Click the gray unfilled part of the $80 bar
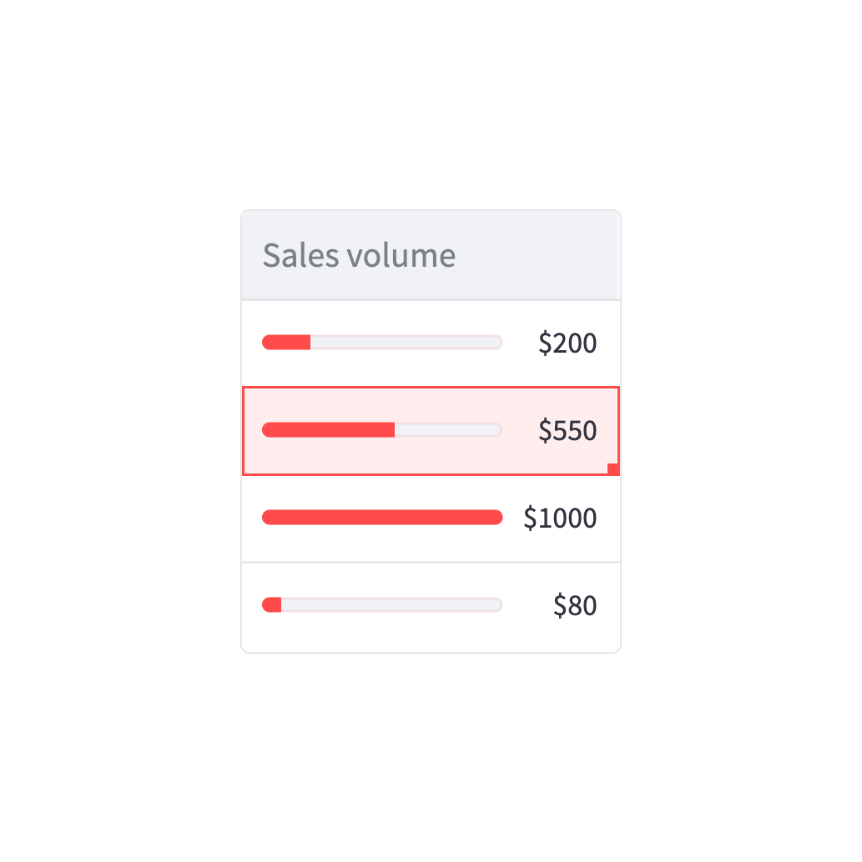Screen dimensions: 862x862 tap(390, 605)
